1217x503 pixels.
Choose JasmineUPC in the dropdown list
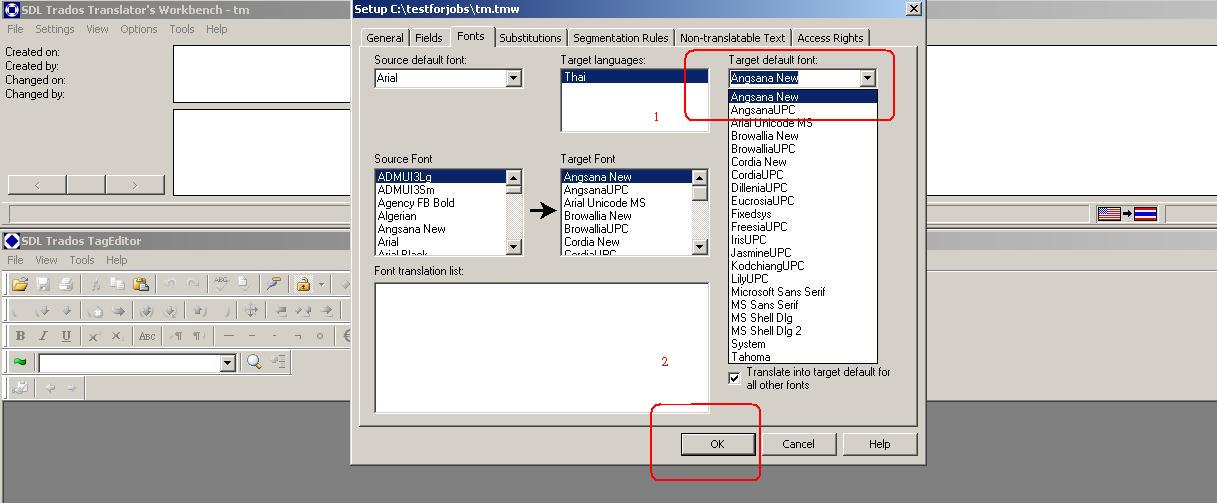click(803, 253)
